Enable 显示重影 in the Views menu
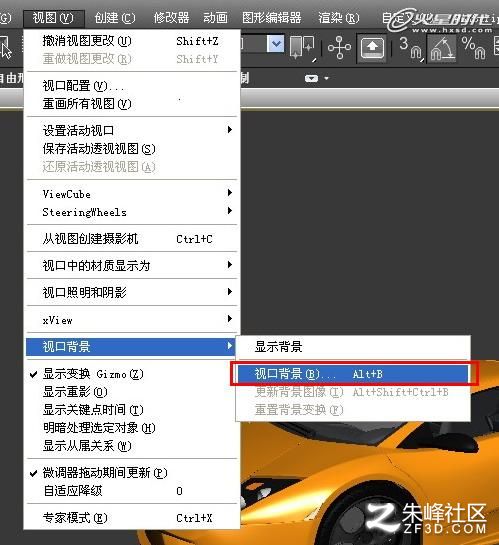Image resolution: width=499 pixels, height=545 pixels. [x=75, y=392]
